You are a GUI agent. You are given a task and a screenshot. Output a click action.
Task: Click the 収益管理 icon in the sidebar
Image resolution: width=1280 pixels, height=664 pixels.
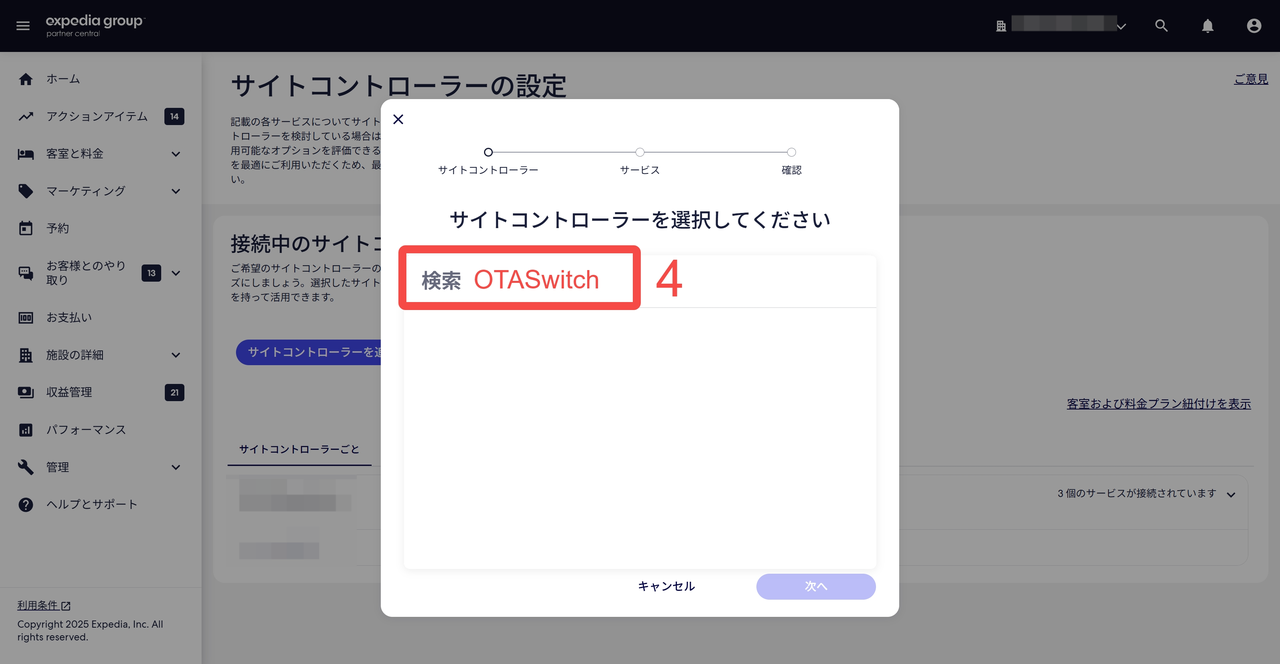pyautogui.click(x=26, y=392)
